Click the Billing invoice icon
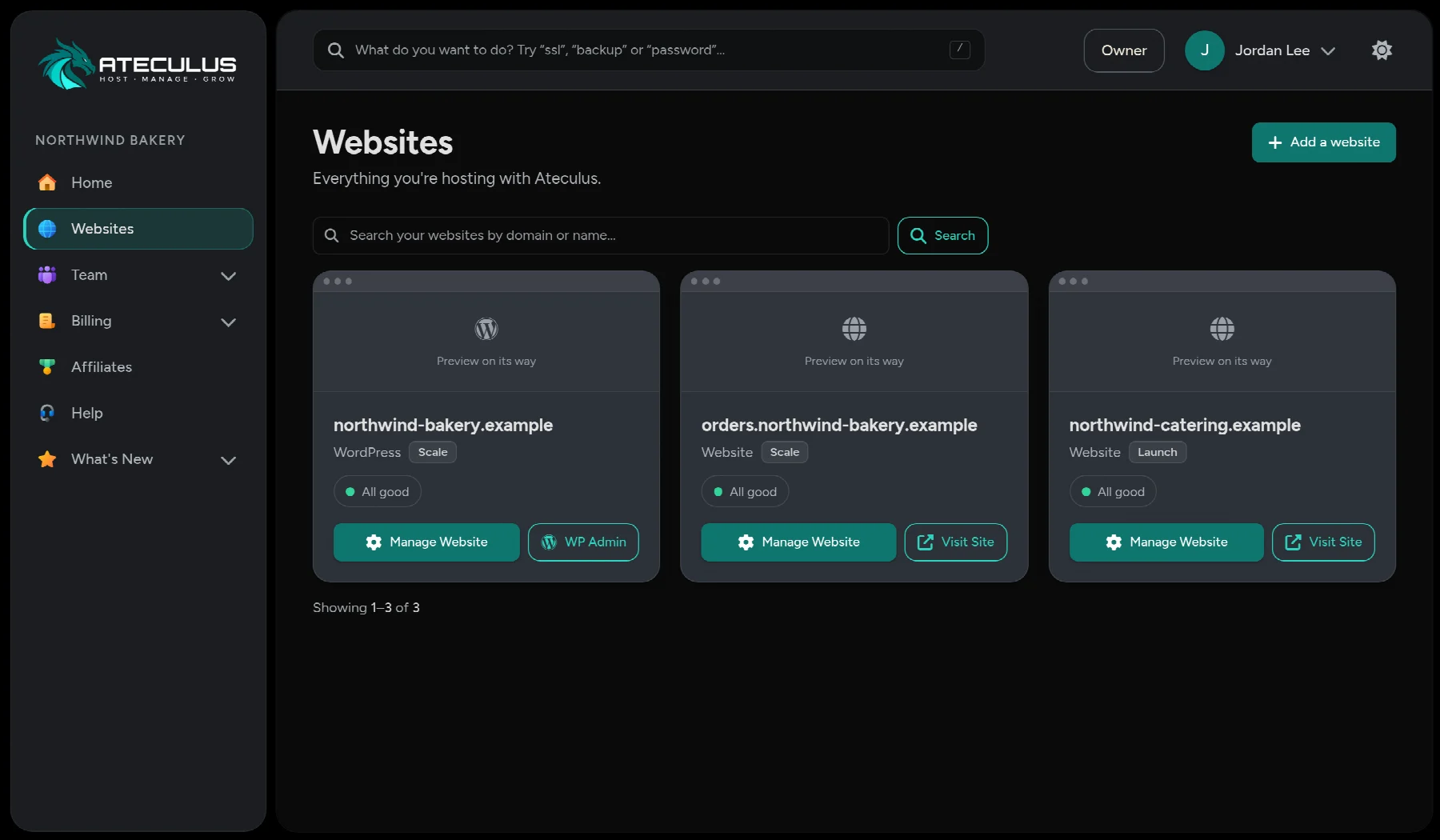Viewport: 1440px width, 840px height. click(47, 321)
